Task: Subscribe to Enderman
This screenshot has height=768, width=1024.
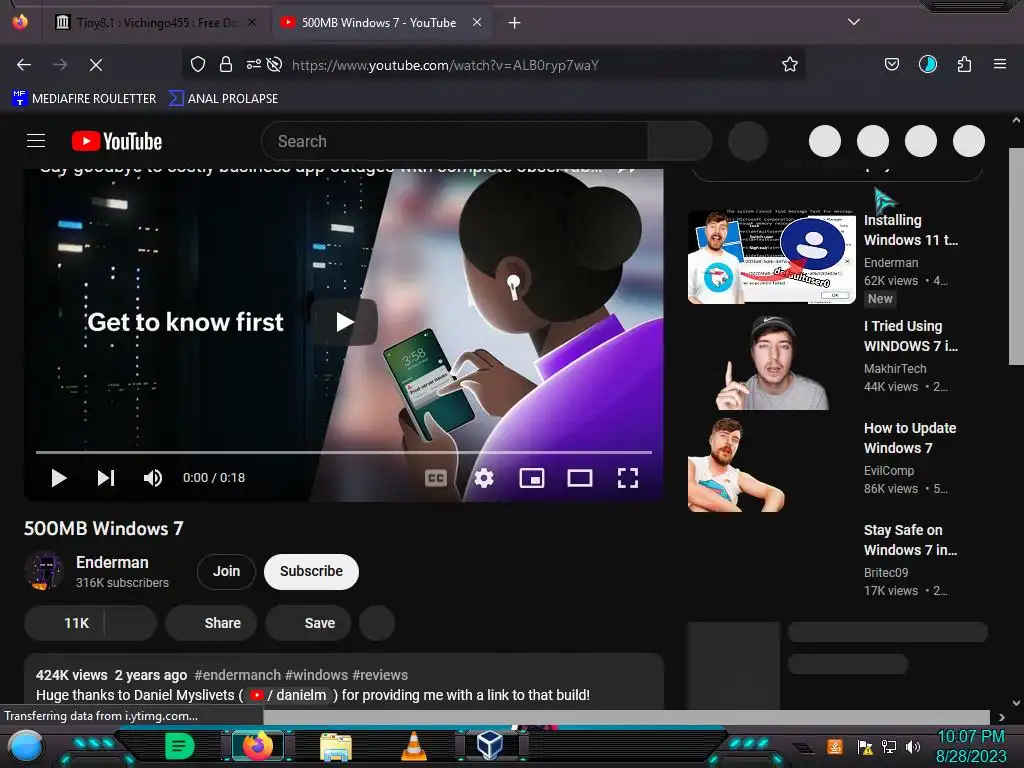Action: pyautogui.click(x=312, y=571)
